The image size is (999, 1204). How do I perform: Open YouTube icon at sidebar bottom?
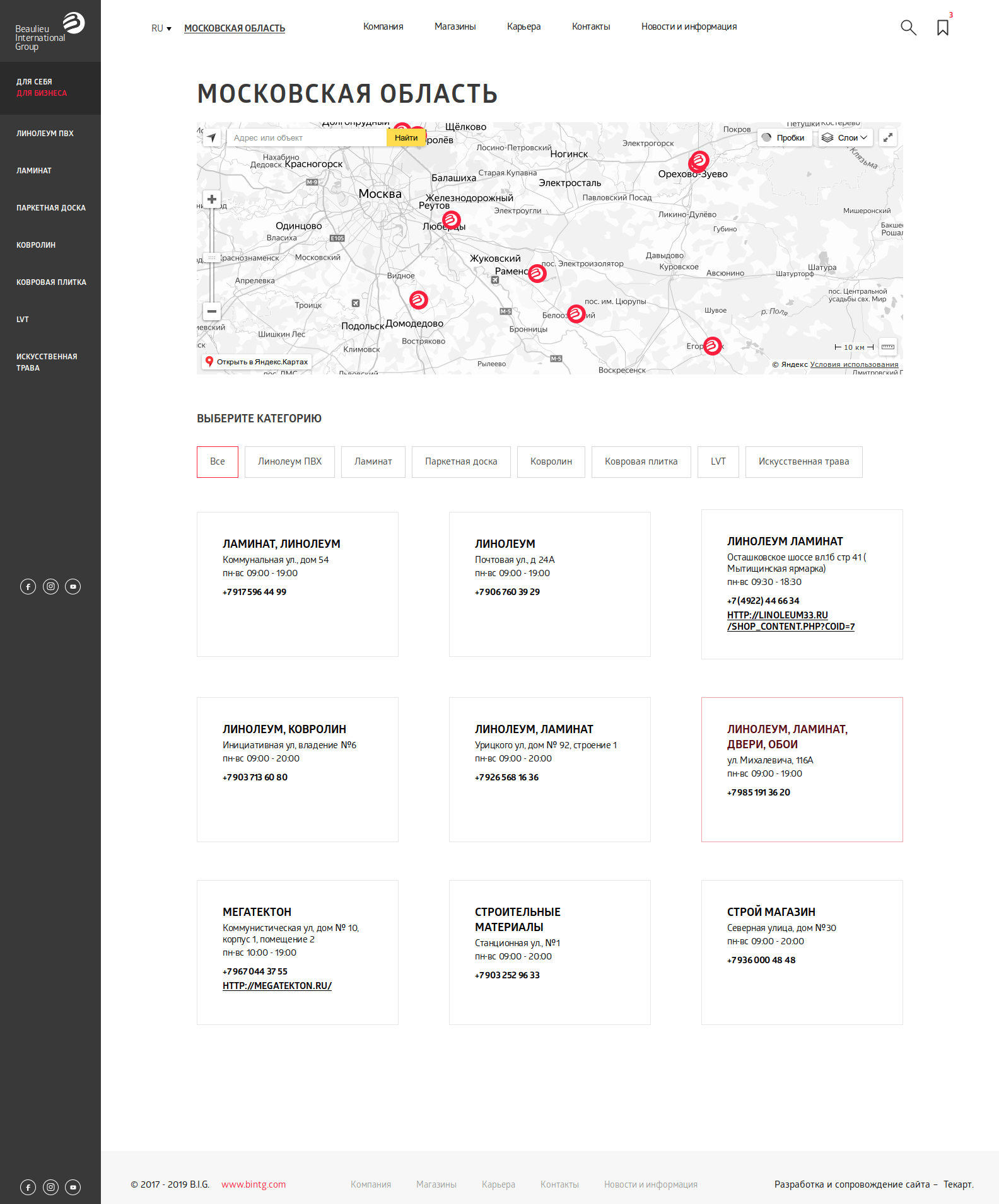(73, 1188)
